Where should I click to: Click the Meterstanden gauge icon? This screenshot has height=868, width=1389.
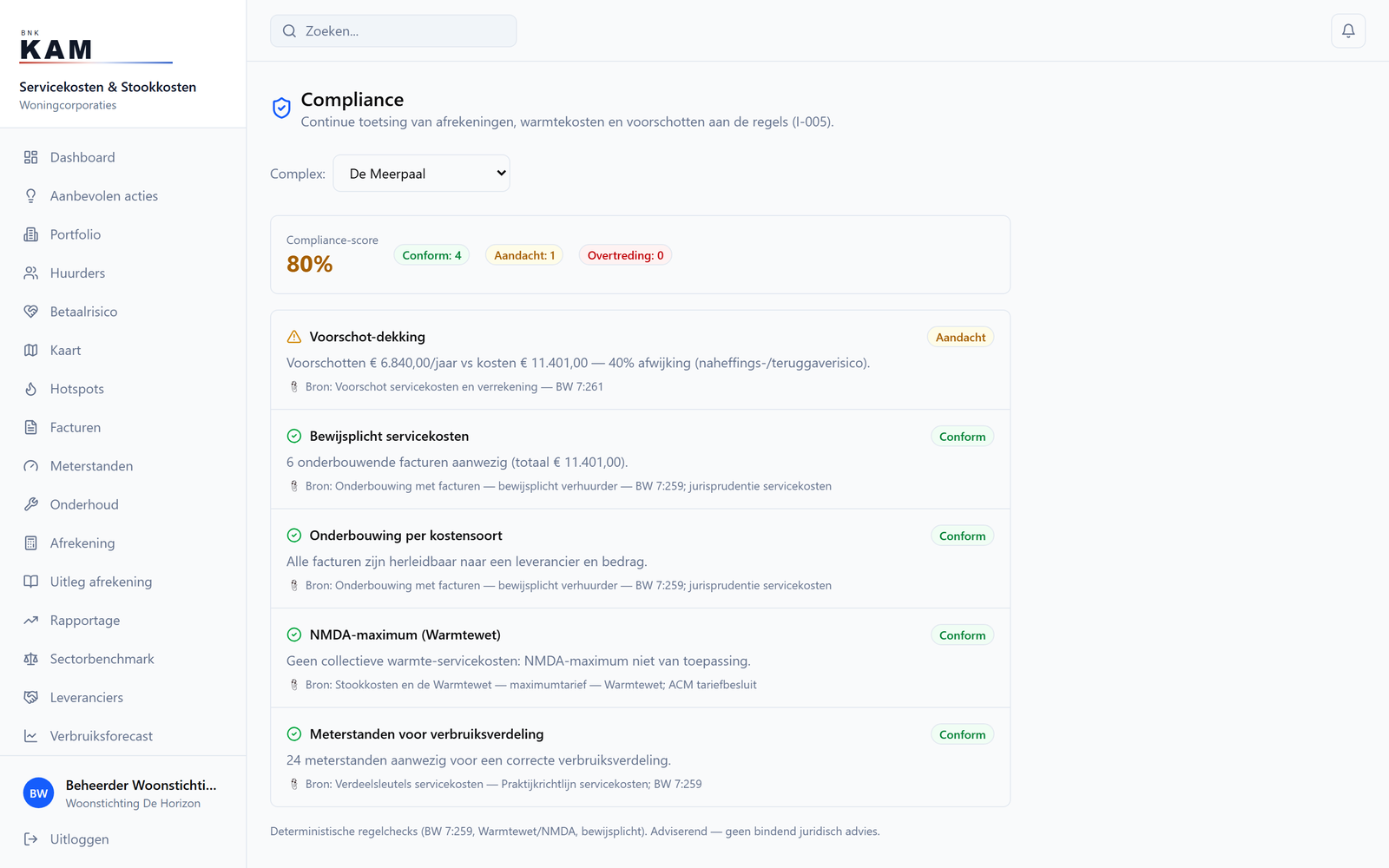pyautogui.click(x=31, y=466)
